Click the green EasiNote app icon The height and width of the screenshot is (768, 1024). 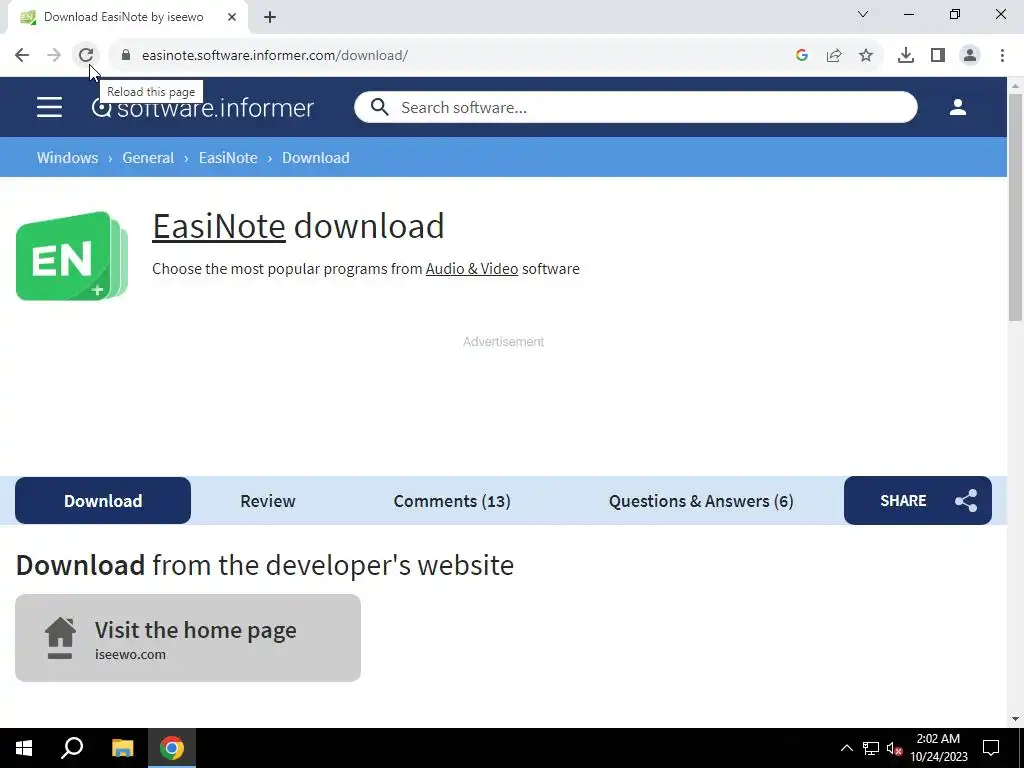point(72,256)
